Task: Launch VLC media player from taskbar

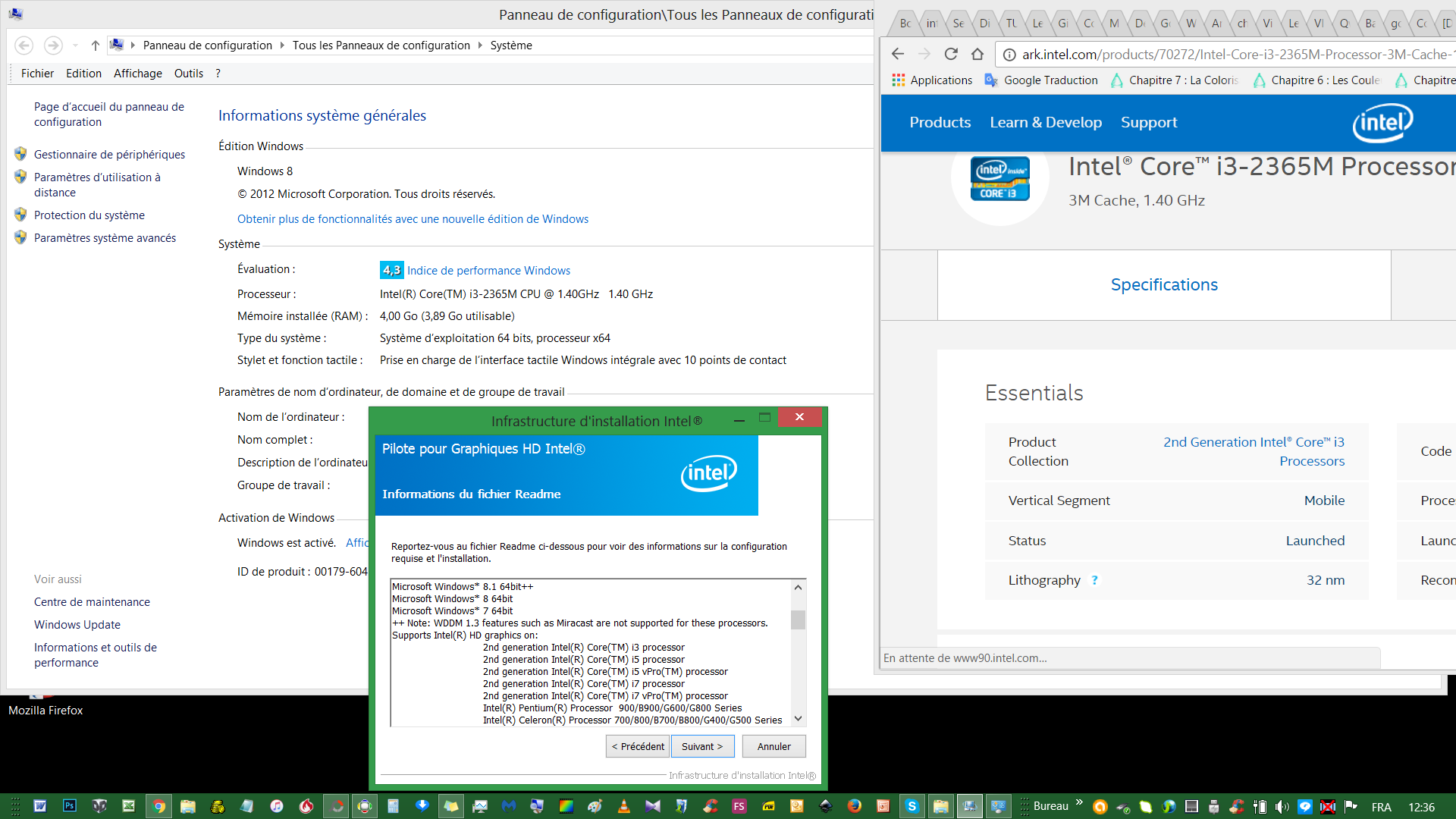Action: (x=623, y=806)
